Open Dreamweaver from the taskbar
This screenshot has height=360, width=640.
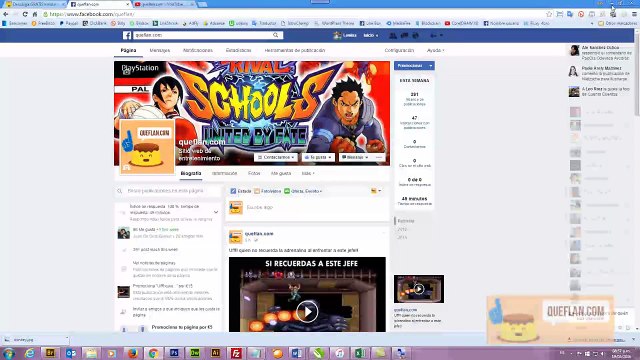coord(195,353)
